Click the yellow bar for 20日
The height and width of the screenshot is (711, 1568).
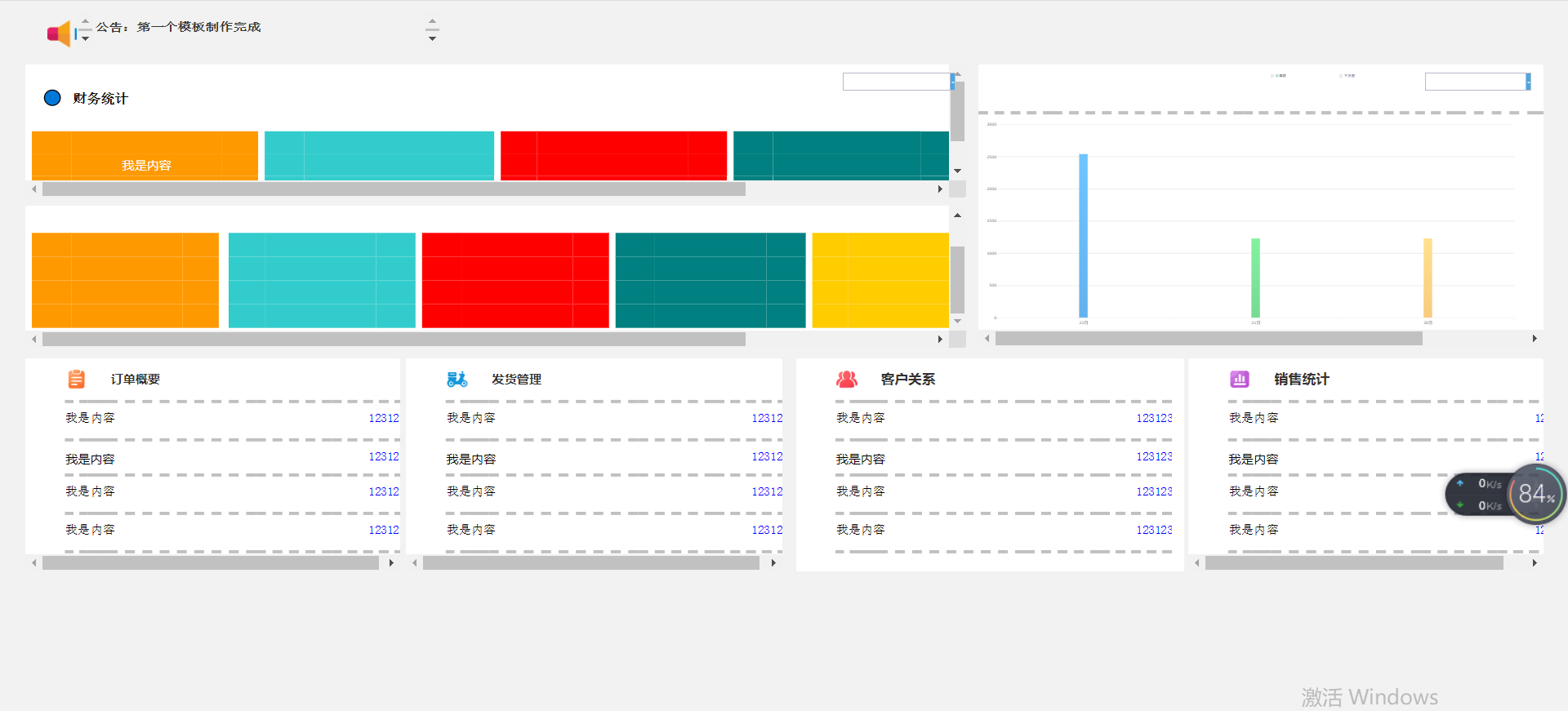point(1428,278)
